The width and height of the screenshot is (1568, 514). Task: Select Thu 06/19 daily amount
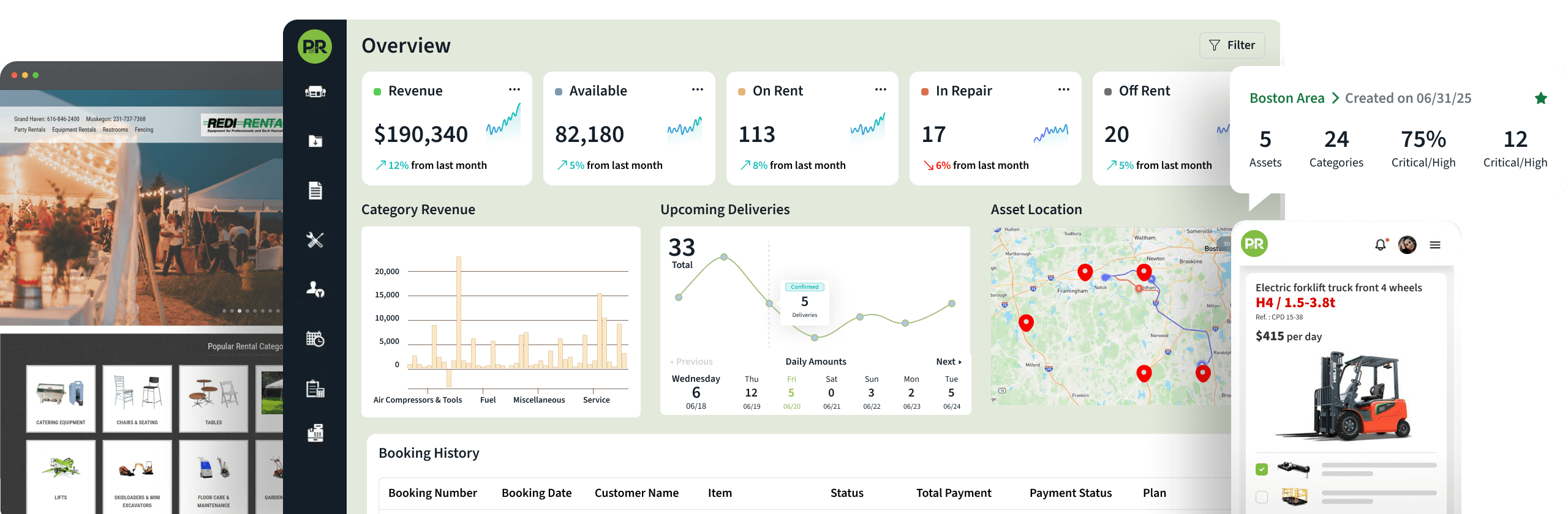pos(752,393)
